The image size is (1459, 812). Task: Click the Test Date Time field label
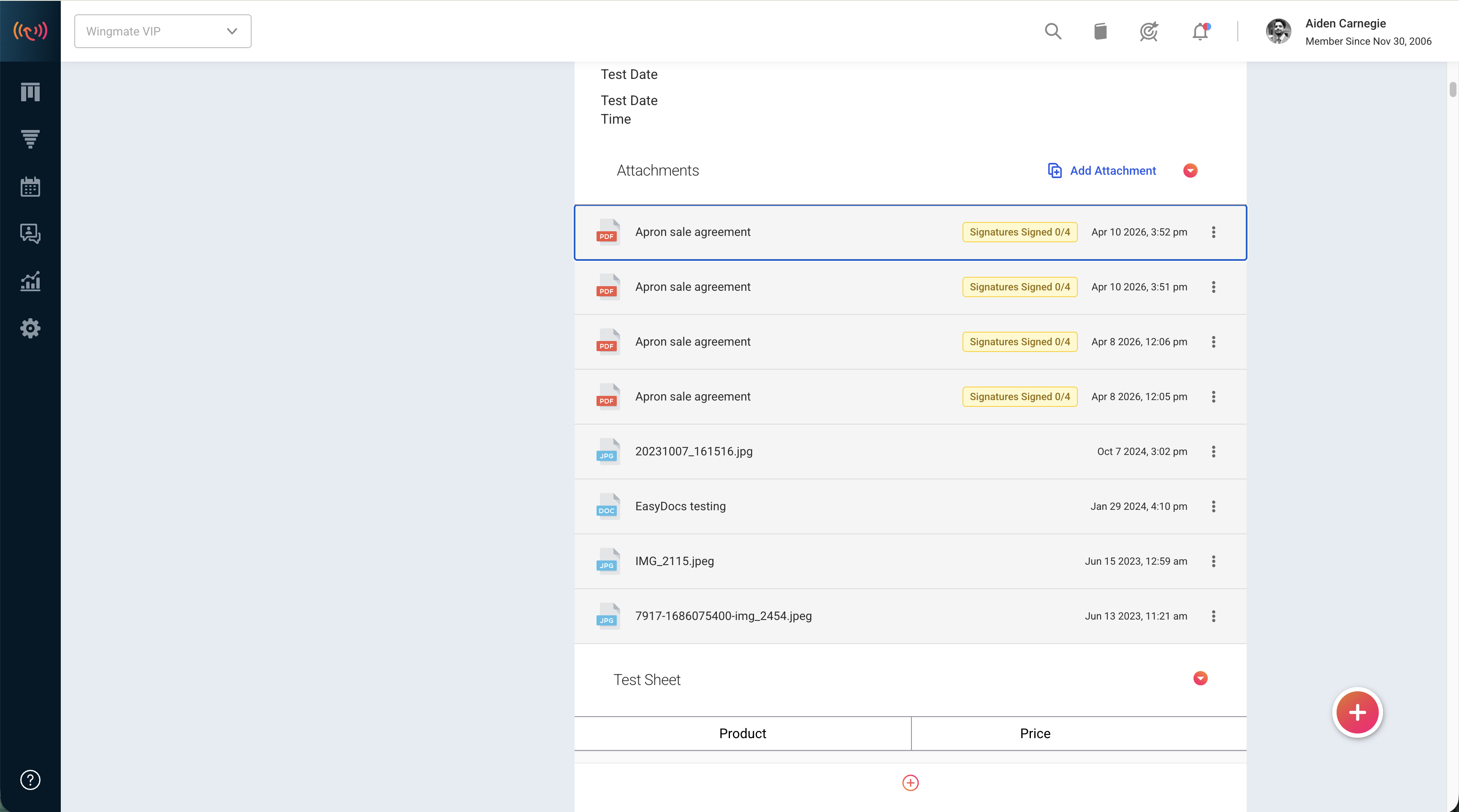(x=629, y=110)
